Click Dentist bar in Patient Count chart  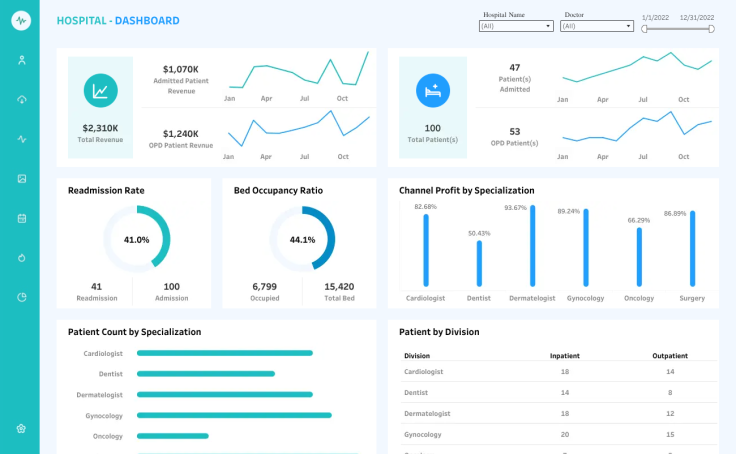[x=206, y=374]
